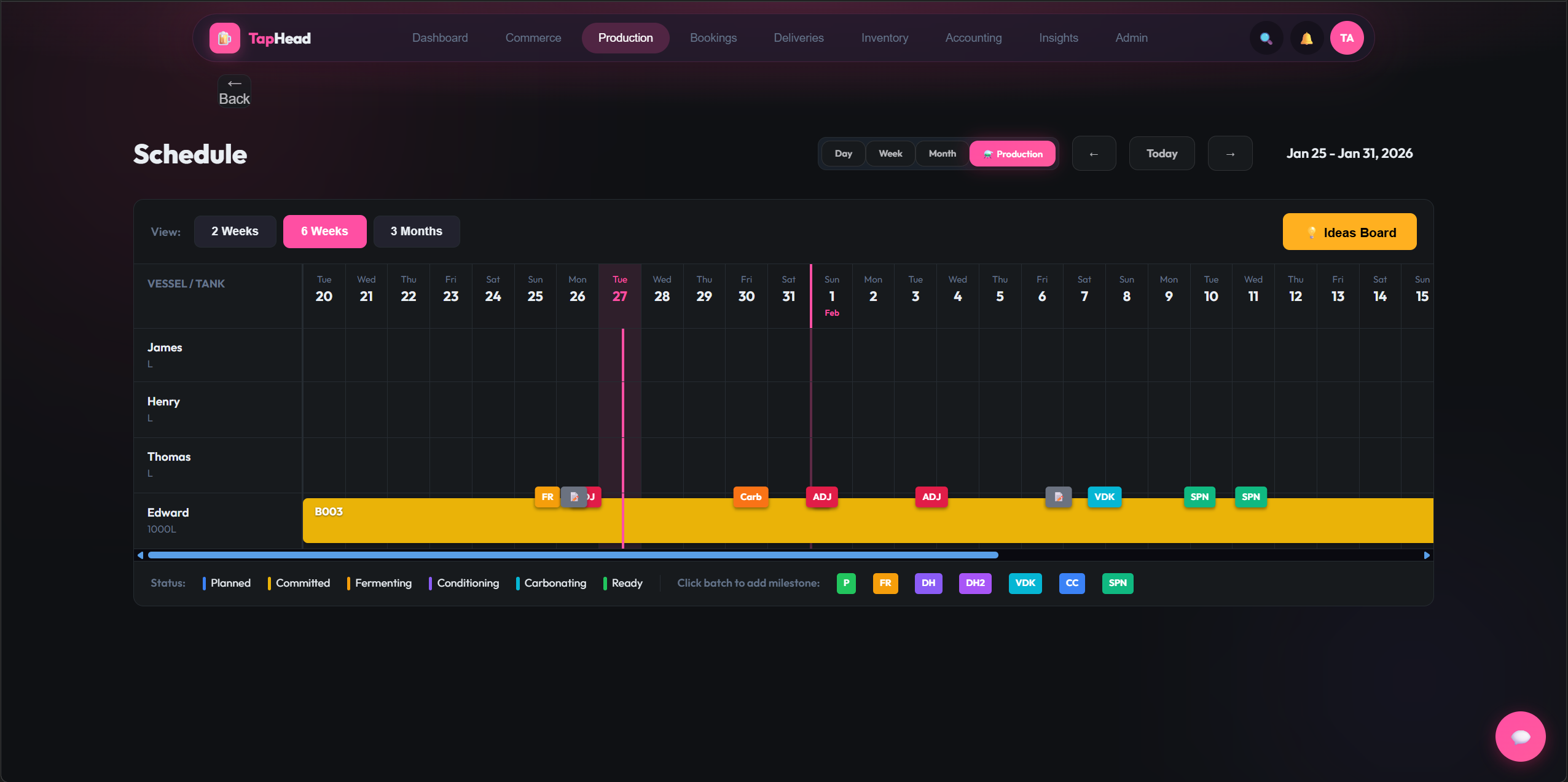Viewport: 1568px width, 782px height.
Task: Select the Month view toggle
Action: click(941, 153)
